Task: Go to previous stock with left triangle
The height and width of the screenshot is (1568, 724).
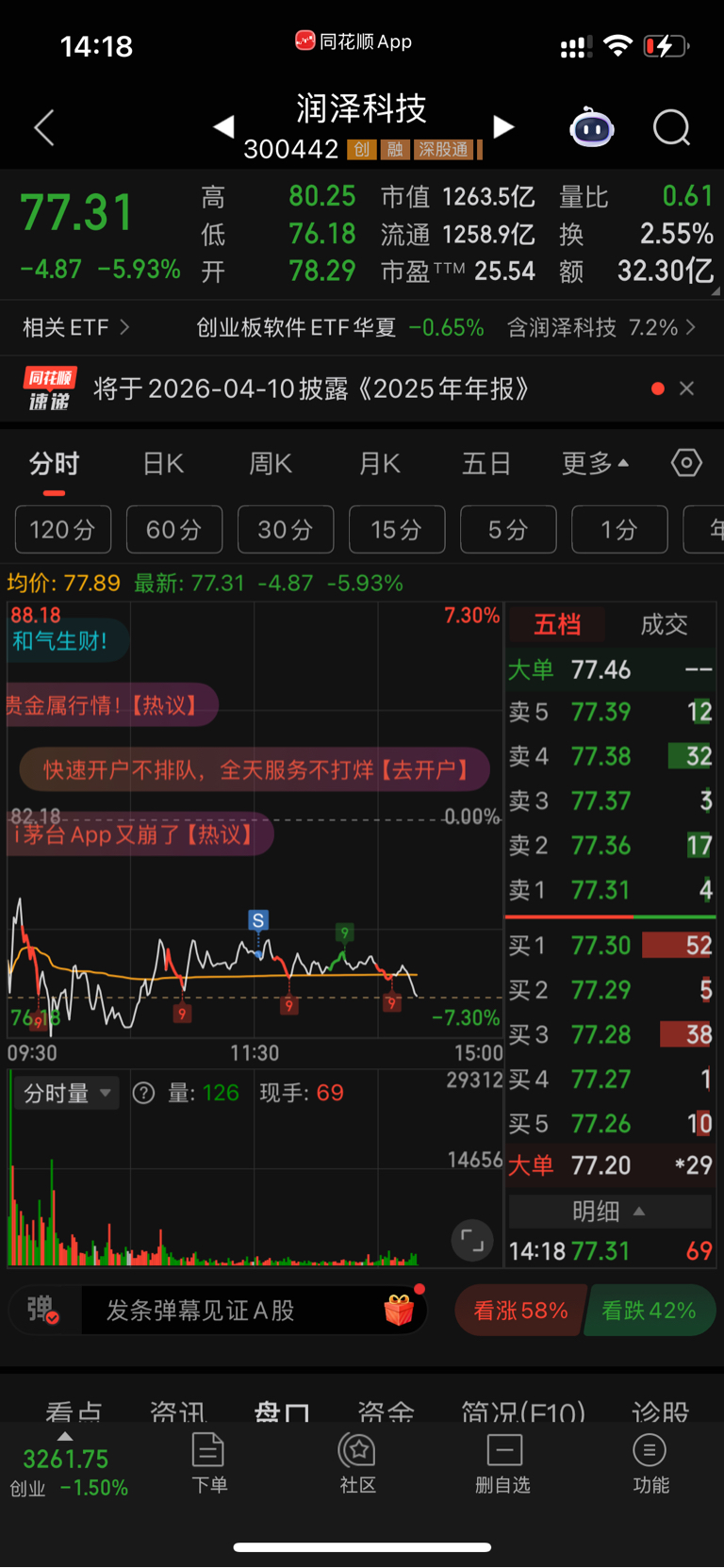Action: [223, 126]
